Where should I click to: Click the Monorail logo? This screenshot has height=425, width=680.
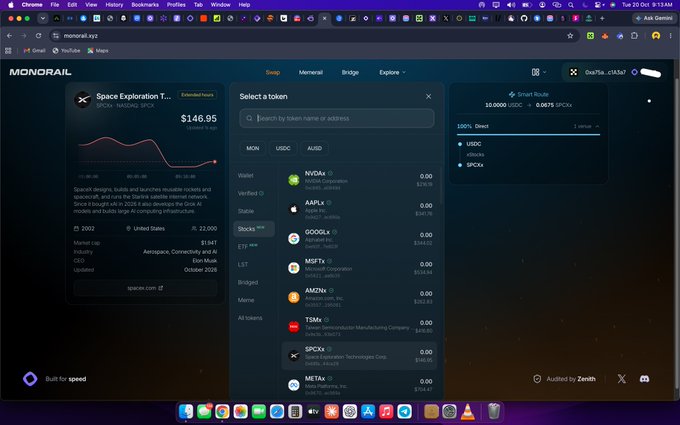(x=40, y=72)
